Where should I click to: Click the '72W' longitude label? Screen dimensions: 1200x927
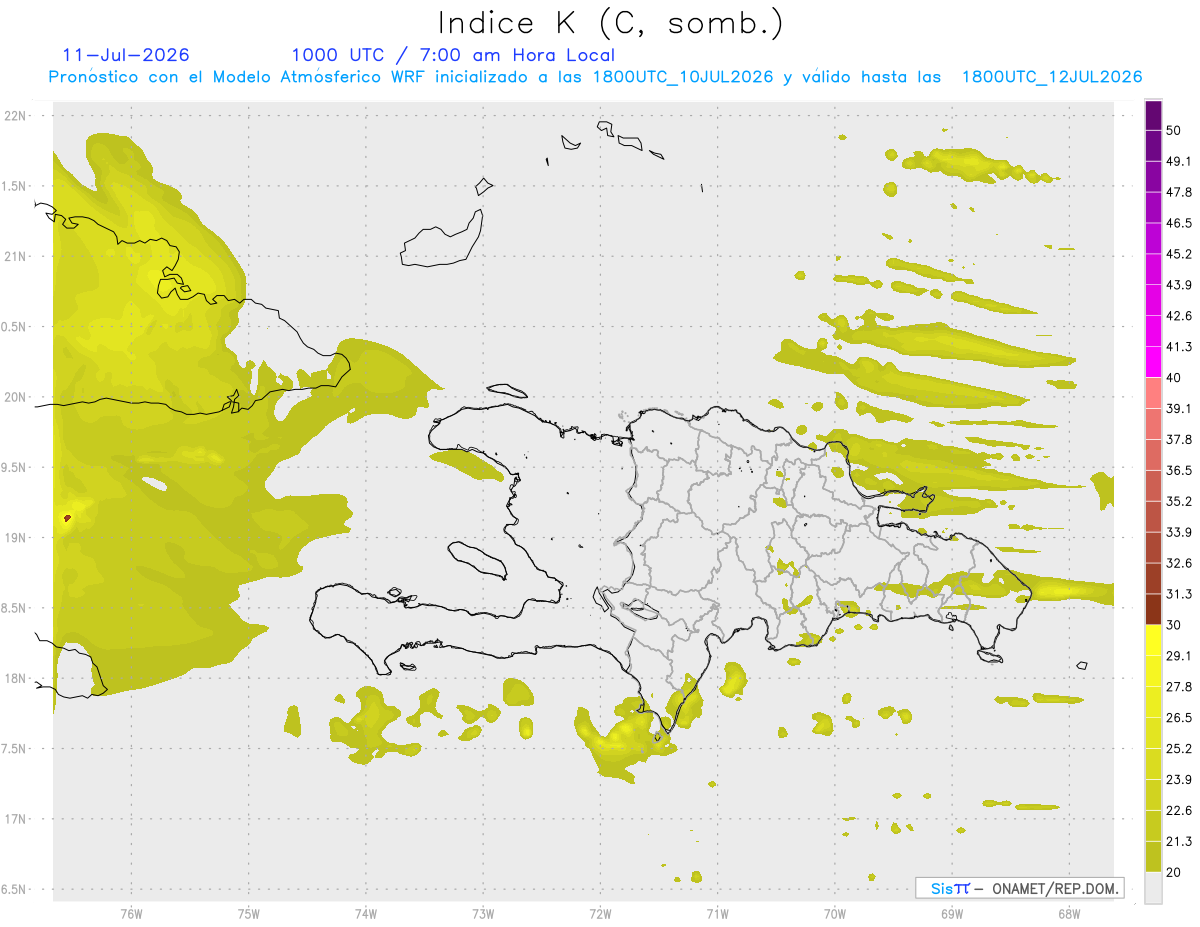click(600, 914)
